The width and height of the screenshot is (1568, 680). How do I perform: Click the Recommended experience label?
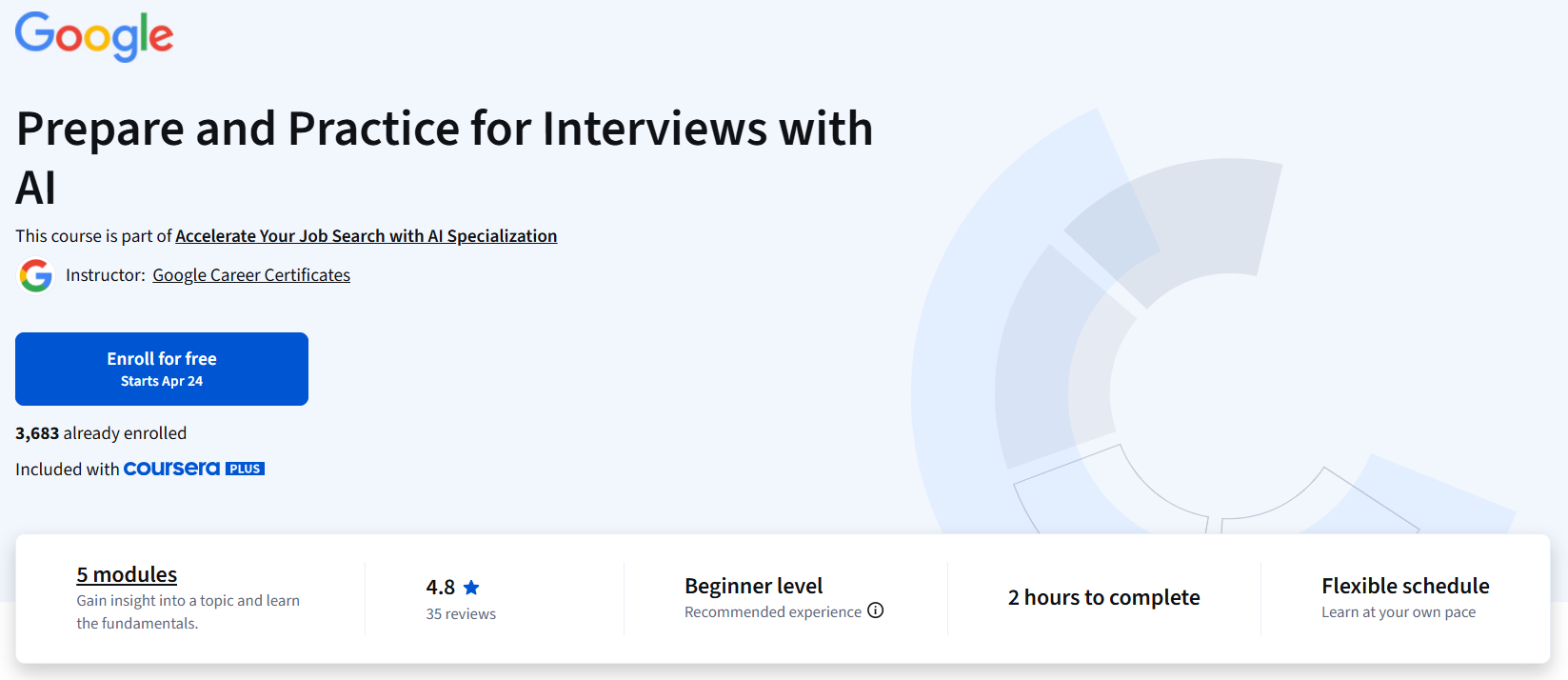(773, 611)
